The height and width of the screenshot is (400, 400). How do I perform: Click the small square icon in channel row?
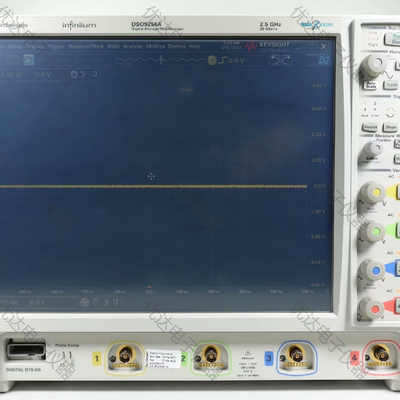point(95,74)
